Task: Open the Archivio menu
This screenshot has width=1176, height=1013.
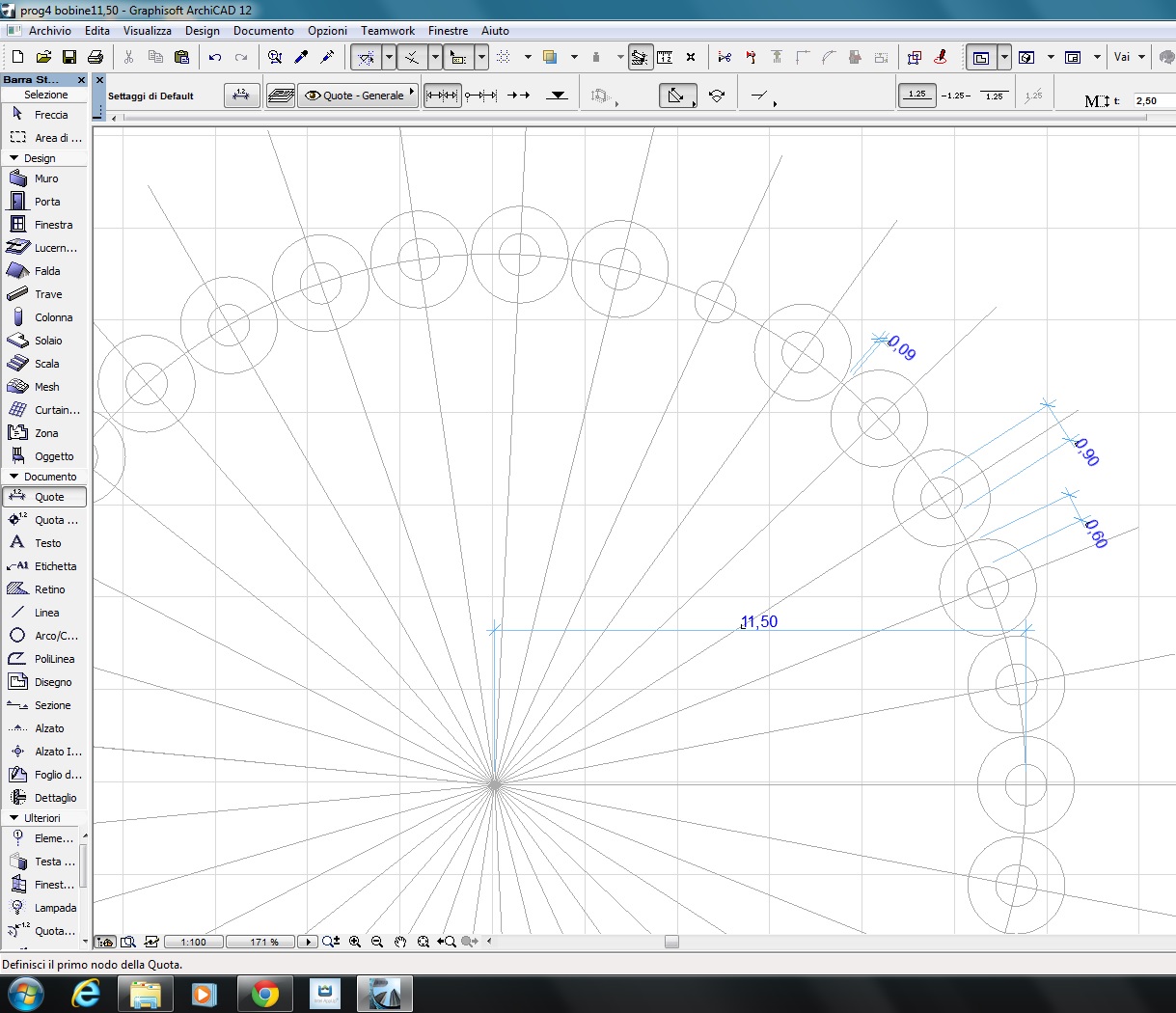Action: (x=50, y=31)
